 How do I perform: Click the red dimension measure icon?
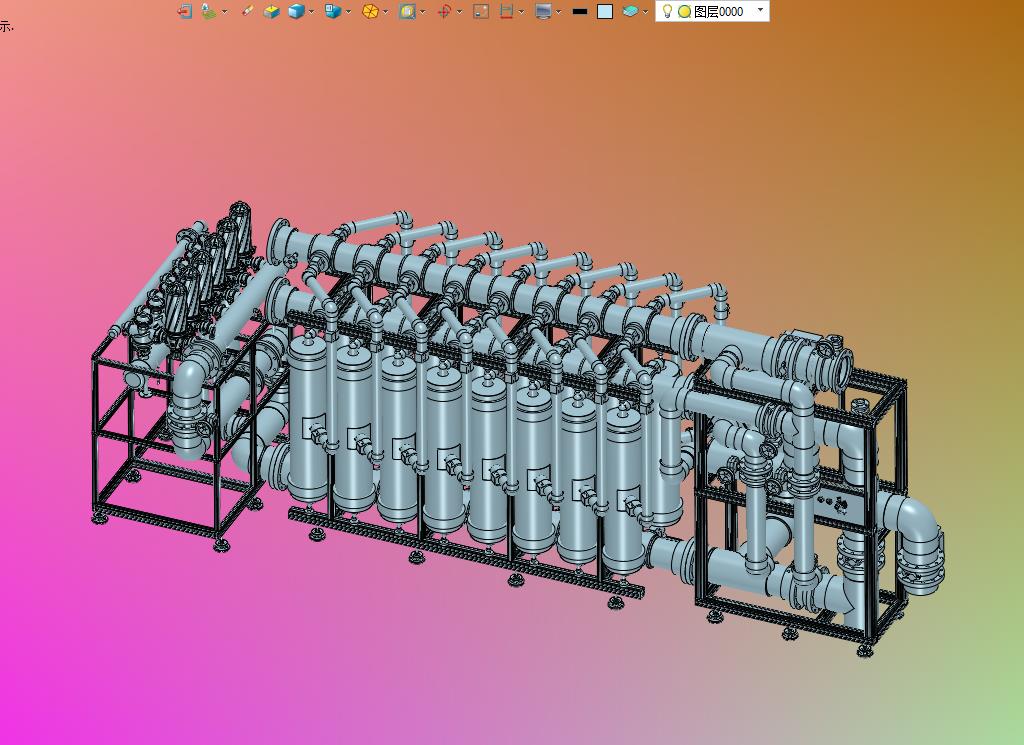point(506,11)
